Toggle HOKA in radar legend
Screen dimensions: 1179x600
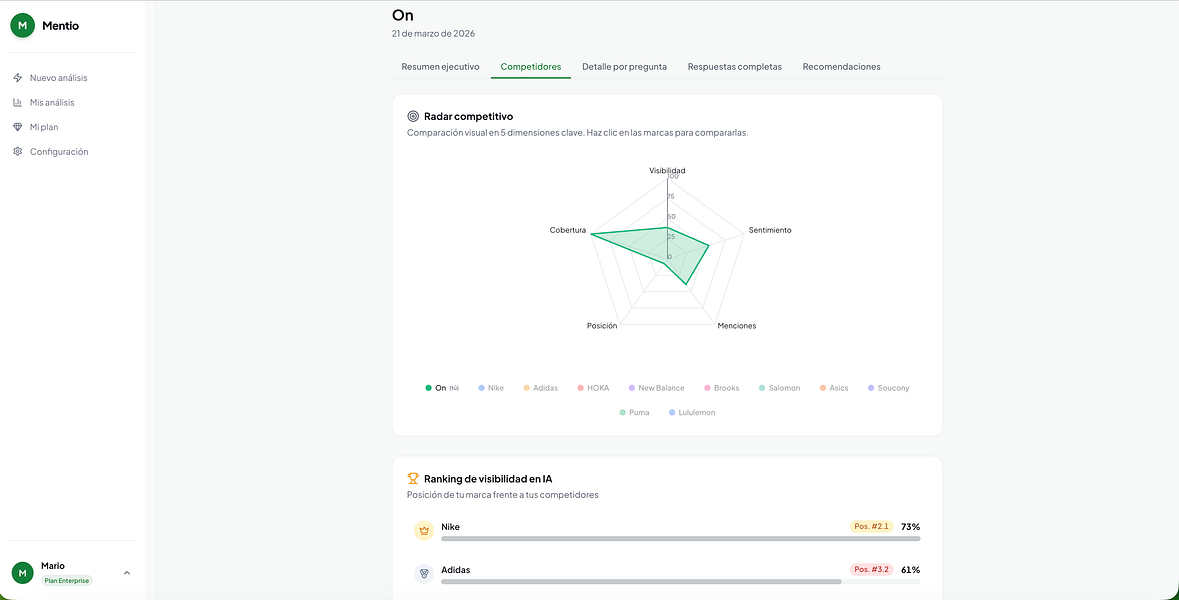coord(594,388)
